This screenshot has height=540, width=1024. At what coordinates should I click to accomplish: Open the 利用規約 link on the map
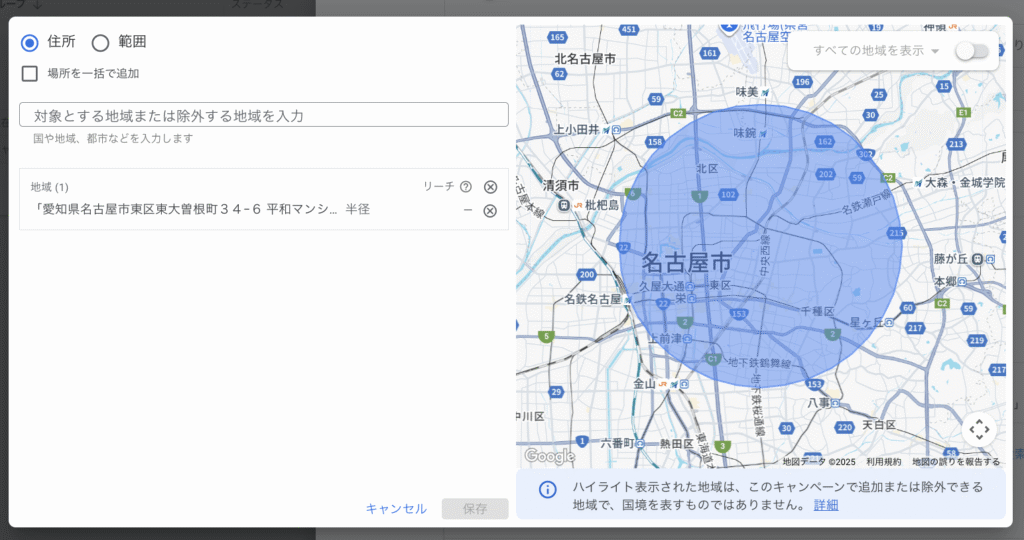pos(883,462)
